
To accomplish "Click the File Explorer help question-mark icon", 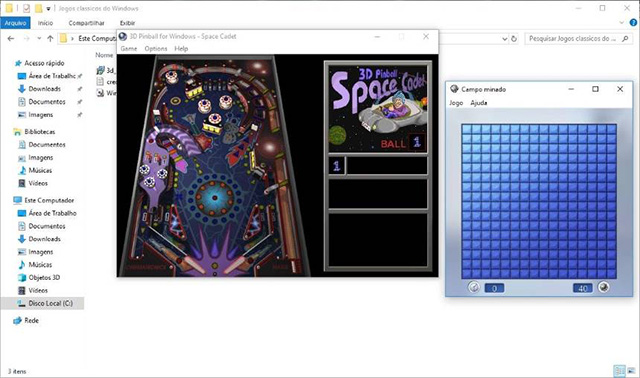I will (633, 23).
